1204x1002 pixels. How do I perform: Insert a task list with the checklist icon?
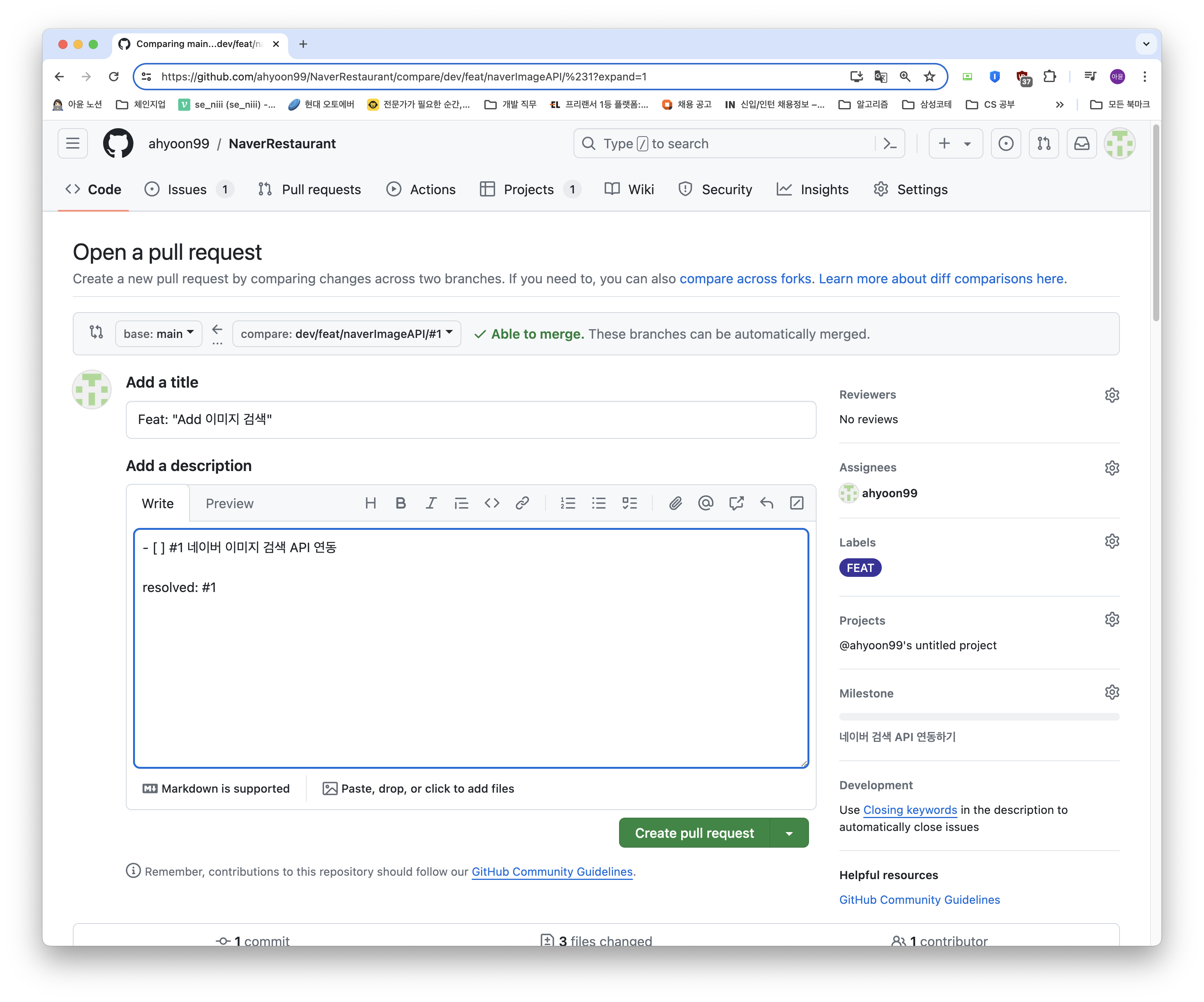pyautogui.click(x=629, y=503)
